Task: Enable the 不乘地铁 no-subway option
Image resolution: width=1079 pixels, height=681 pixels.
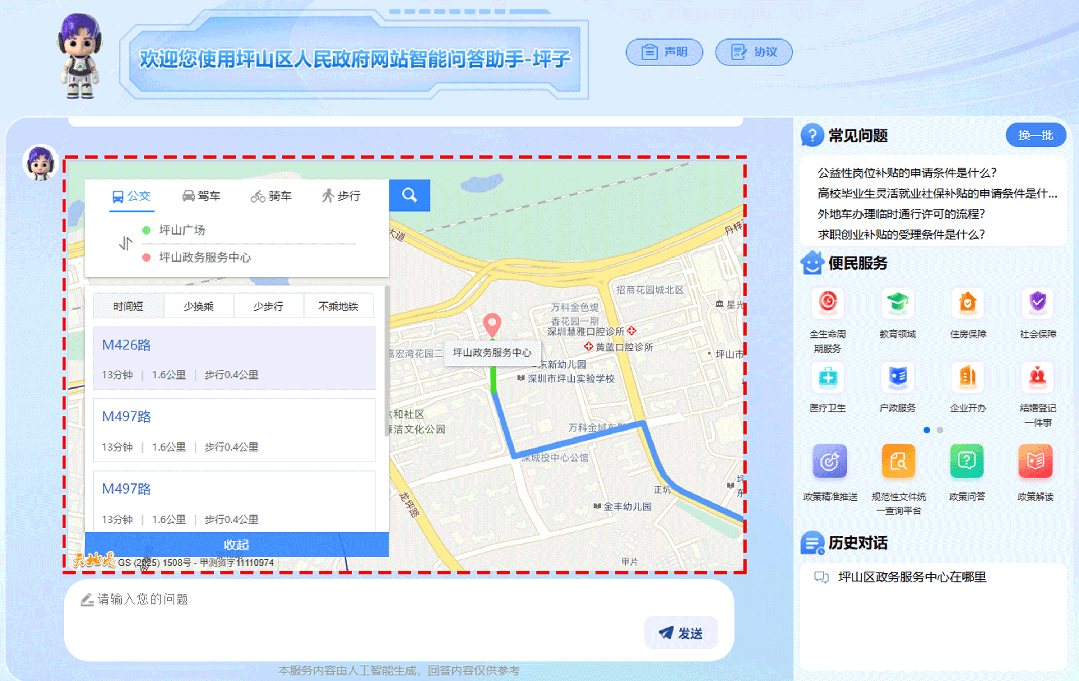Action: (x=340, y=305)
